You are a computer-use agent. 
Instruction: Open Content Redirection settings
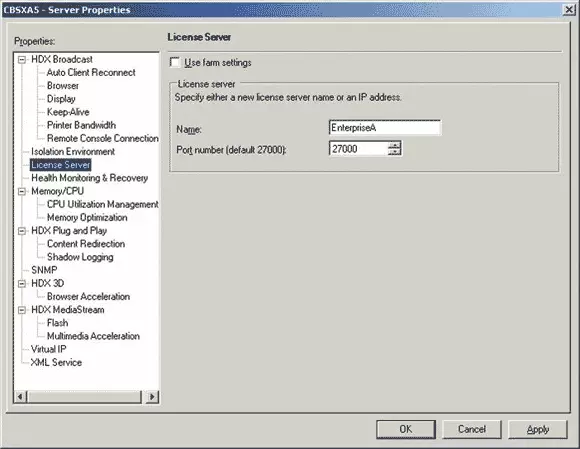[86, 244]
